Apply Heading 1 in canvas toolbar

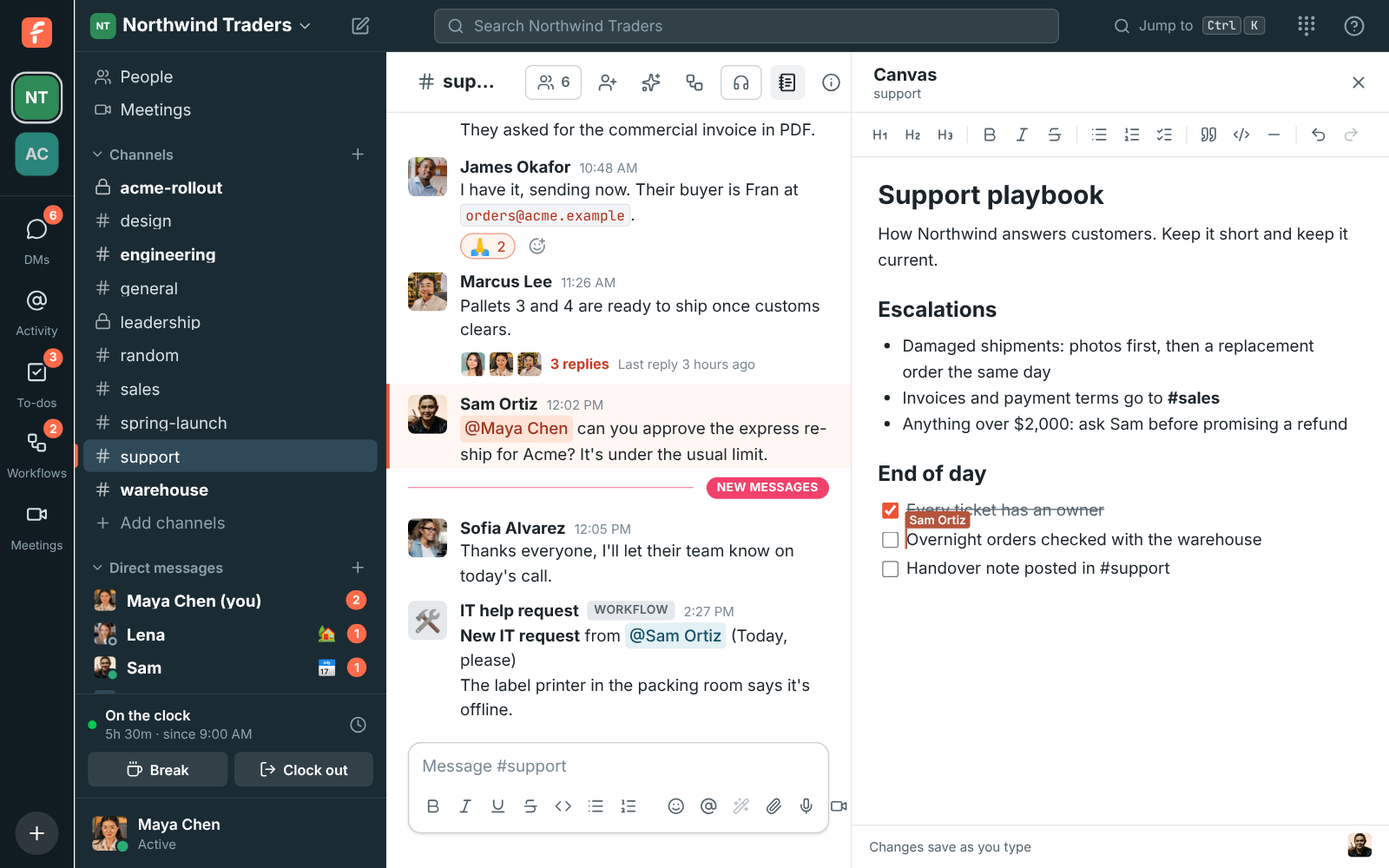tap(880, 135)
